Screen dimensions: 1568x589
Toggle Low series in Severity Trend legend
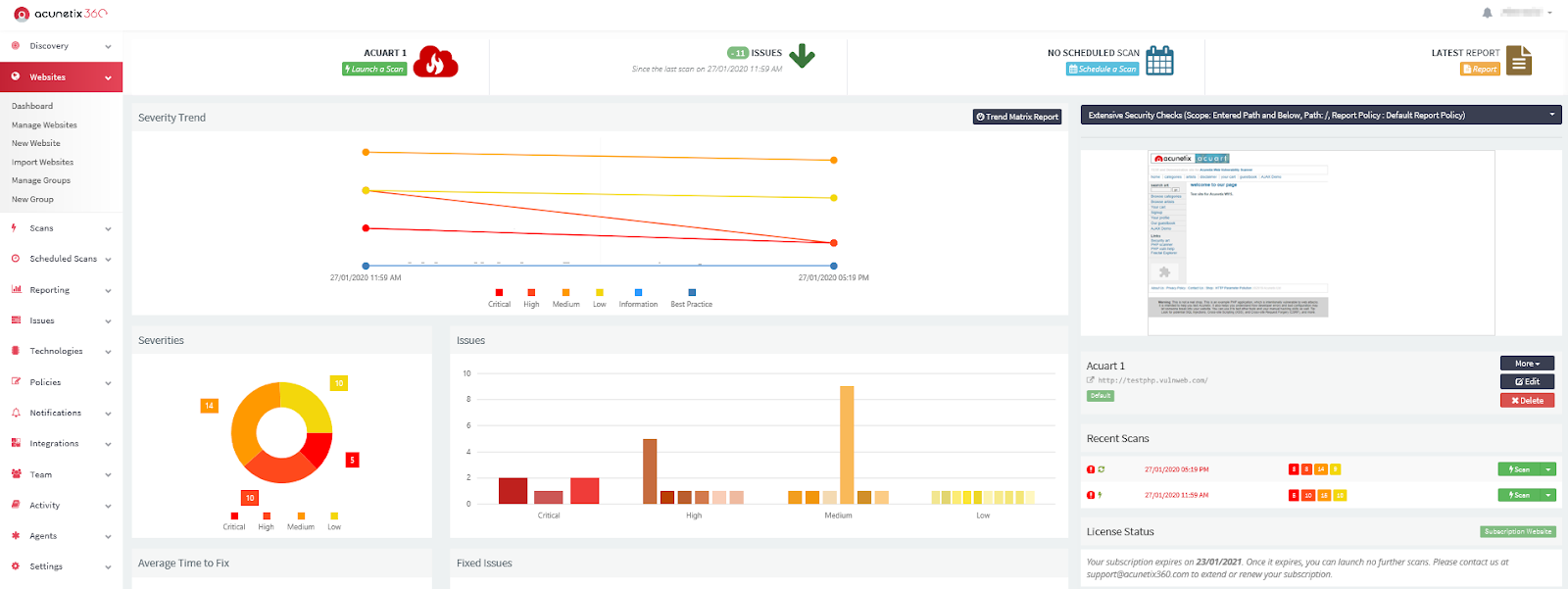[x=599, y=298]
